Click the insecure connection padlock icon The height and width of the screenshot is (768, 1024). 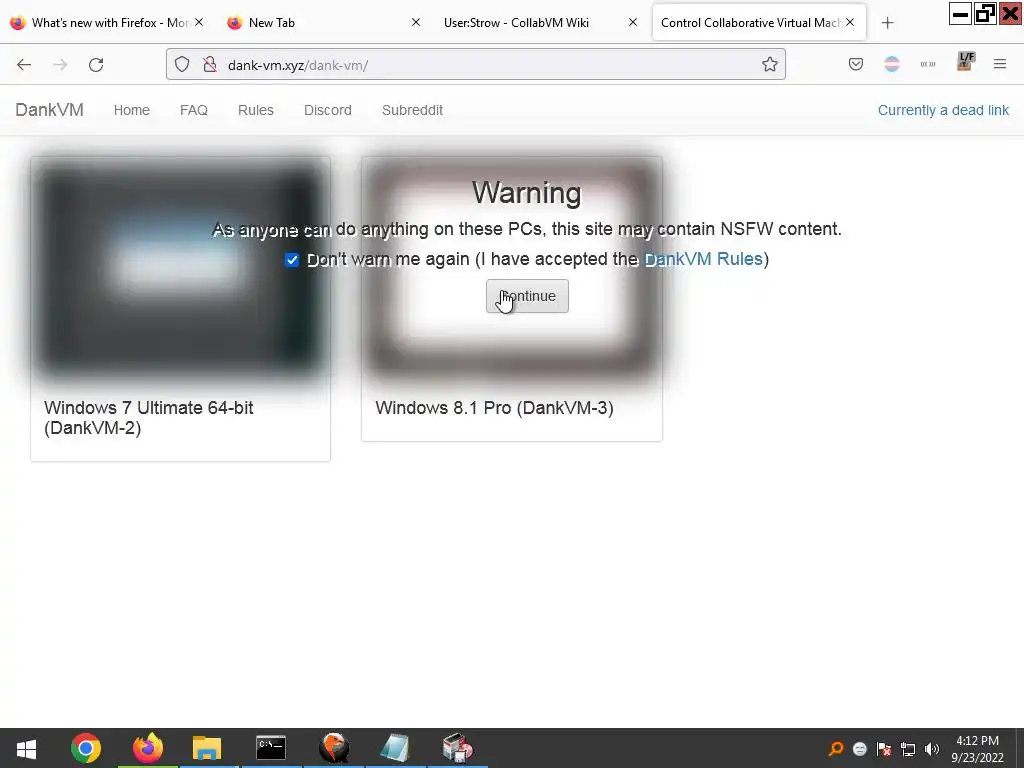(210, 65)
